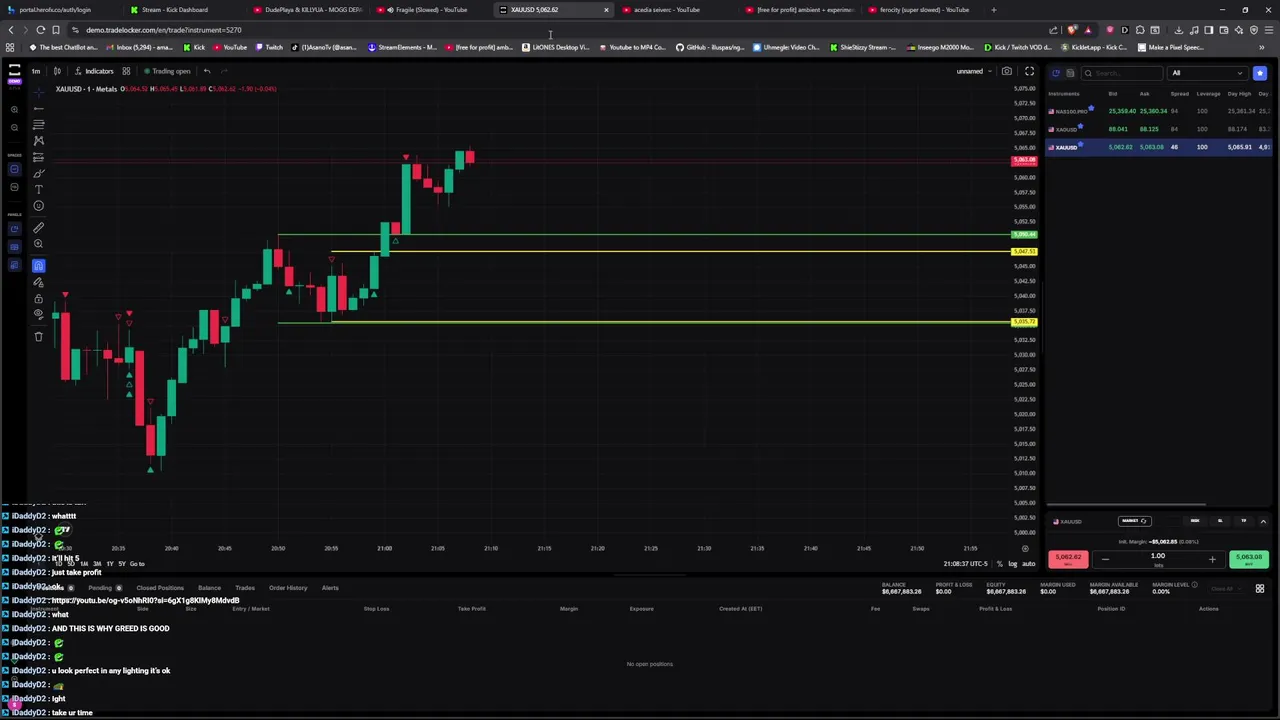Open the Pending orders tab
The height and width of the screenshot is (720, 1280).
pos(104,588)
